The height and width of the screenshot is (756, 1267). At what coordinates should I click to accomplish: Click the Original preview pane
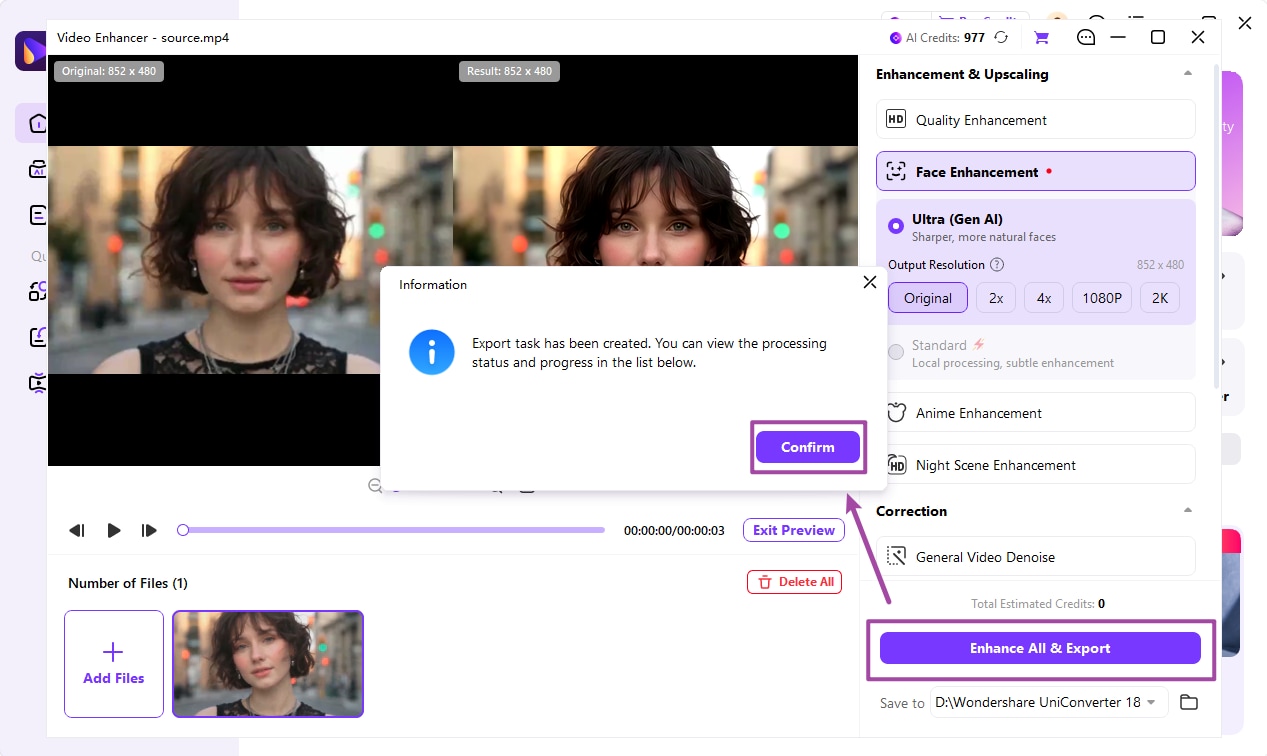[x=250, y=260]
